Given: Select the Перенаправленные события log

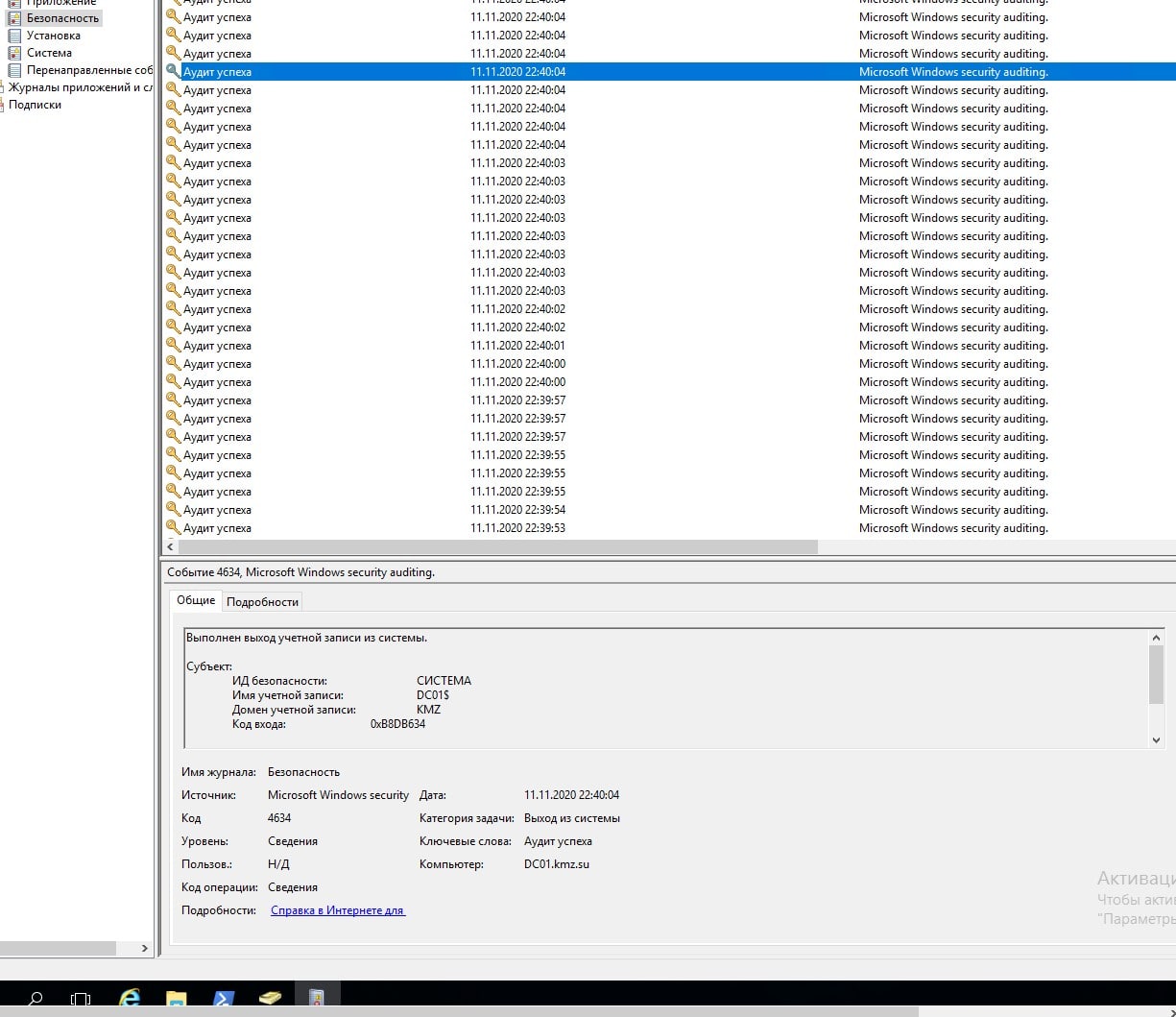Looking at the screenshot, I should (89, 70).
